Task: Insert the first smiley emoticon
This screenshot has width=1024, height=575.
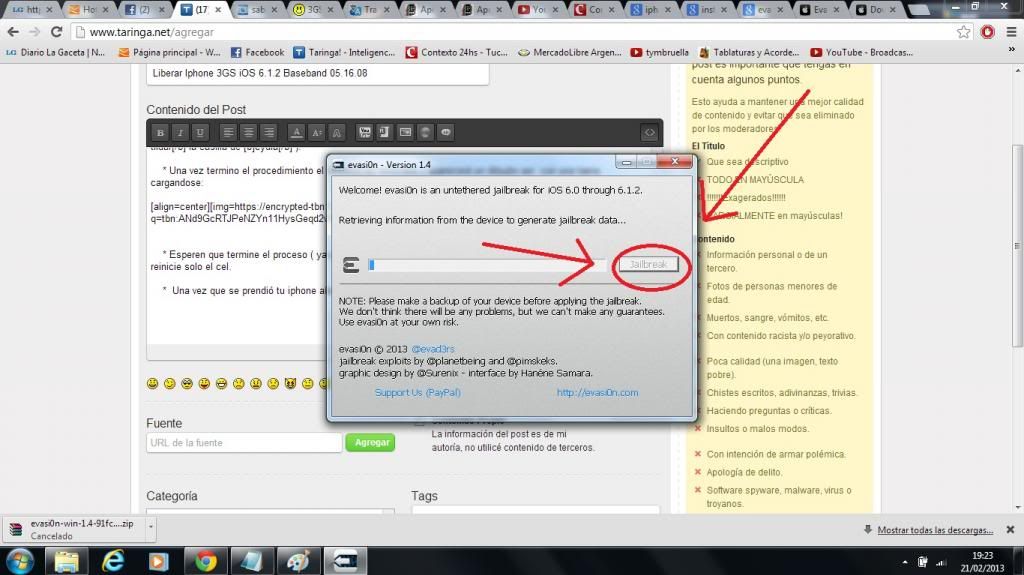Action: (152, 384)
